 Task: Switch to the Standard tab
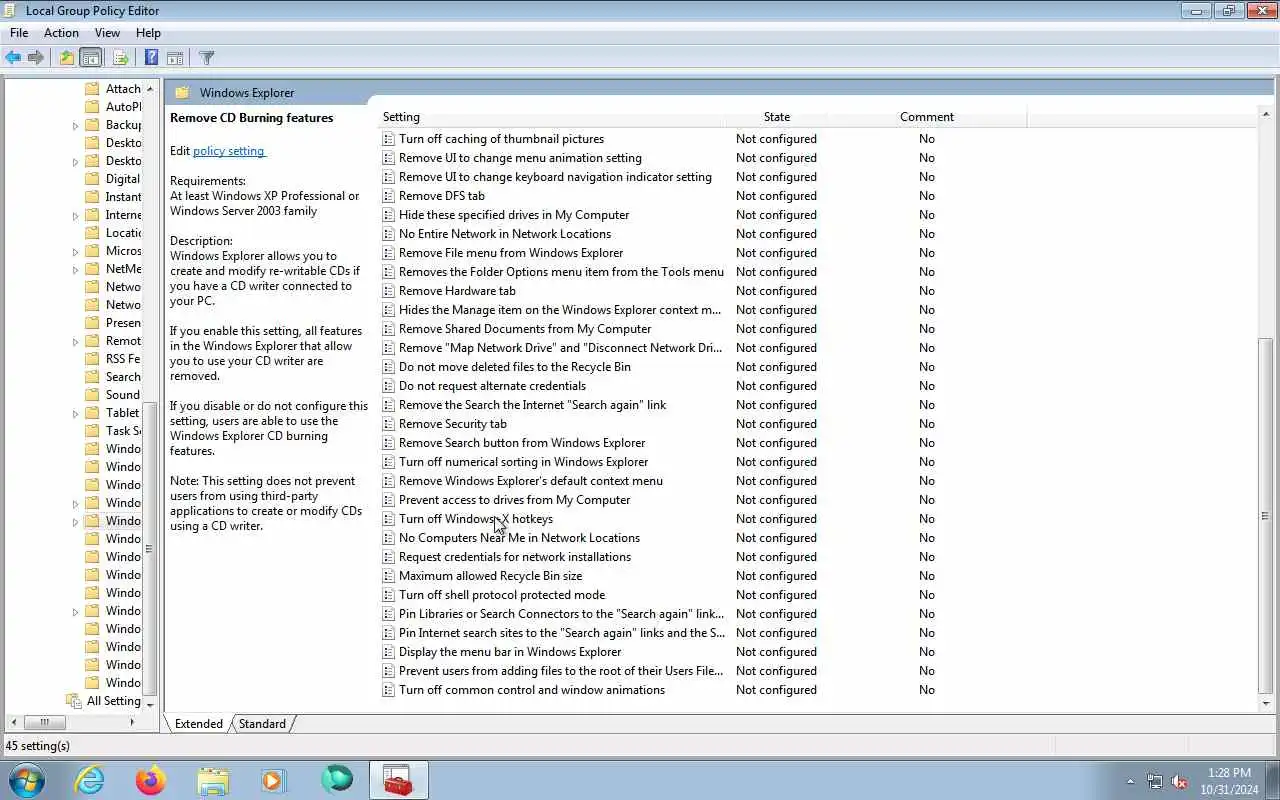(x=262, y=724)
